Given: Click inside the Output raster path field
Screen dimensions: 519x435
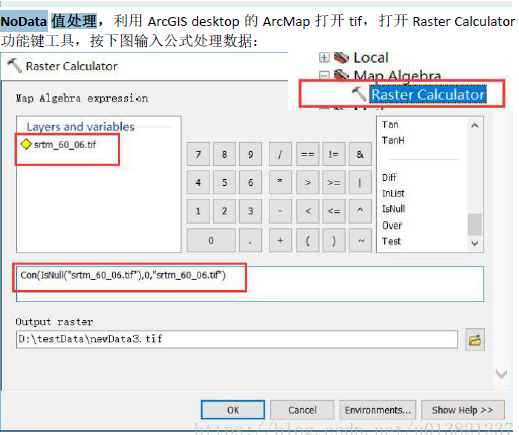Looking at the screenshot, I should [237, 339].
